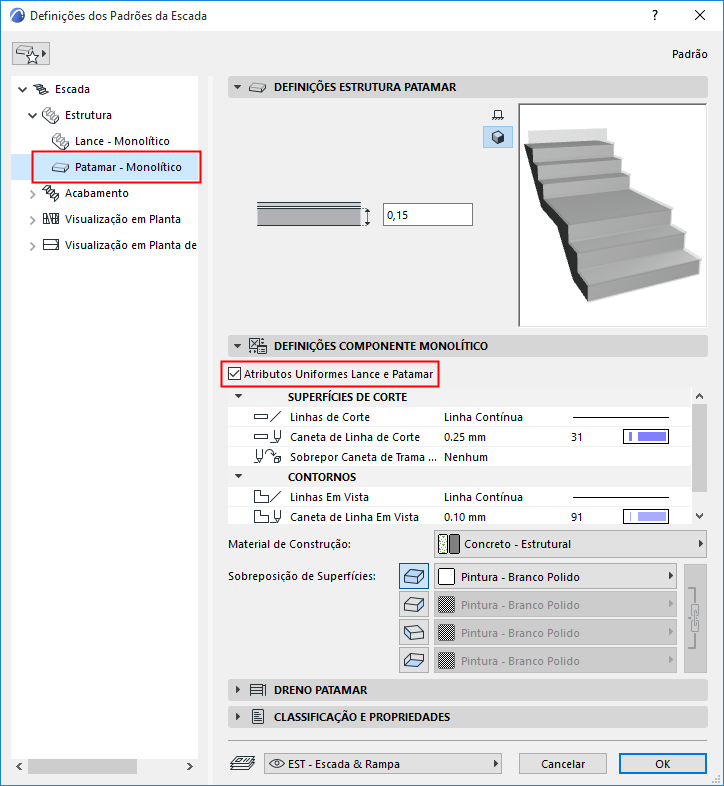
Task: Click the 0.25 mm pen weight value
Action: click(x=465, y=437)
